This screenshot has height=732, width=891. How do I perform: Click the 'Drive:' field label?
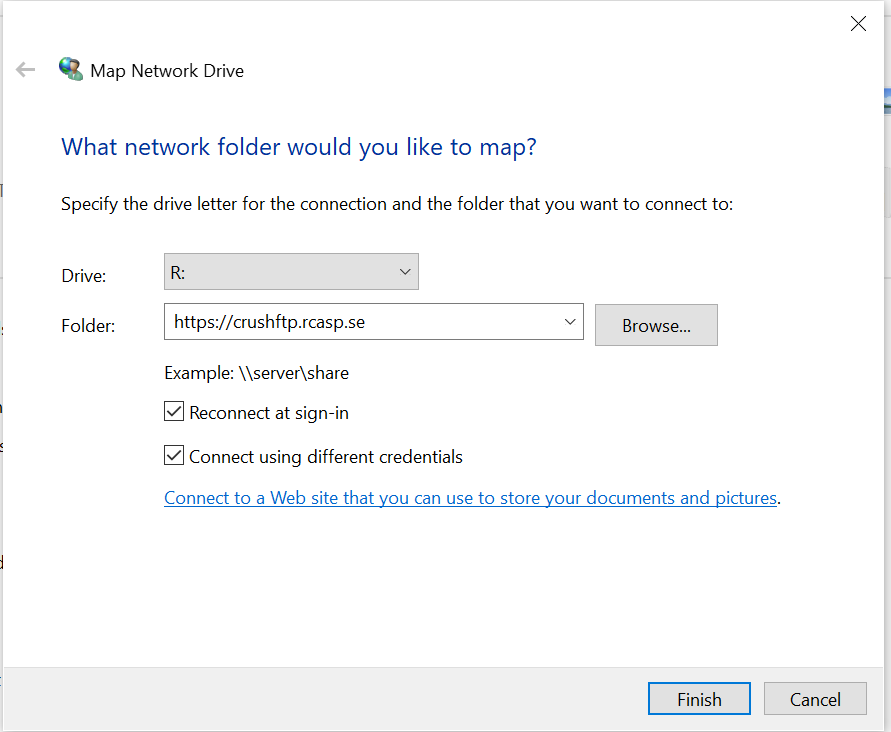pos(84,275)
